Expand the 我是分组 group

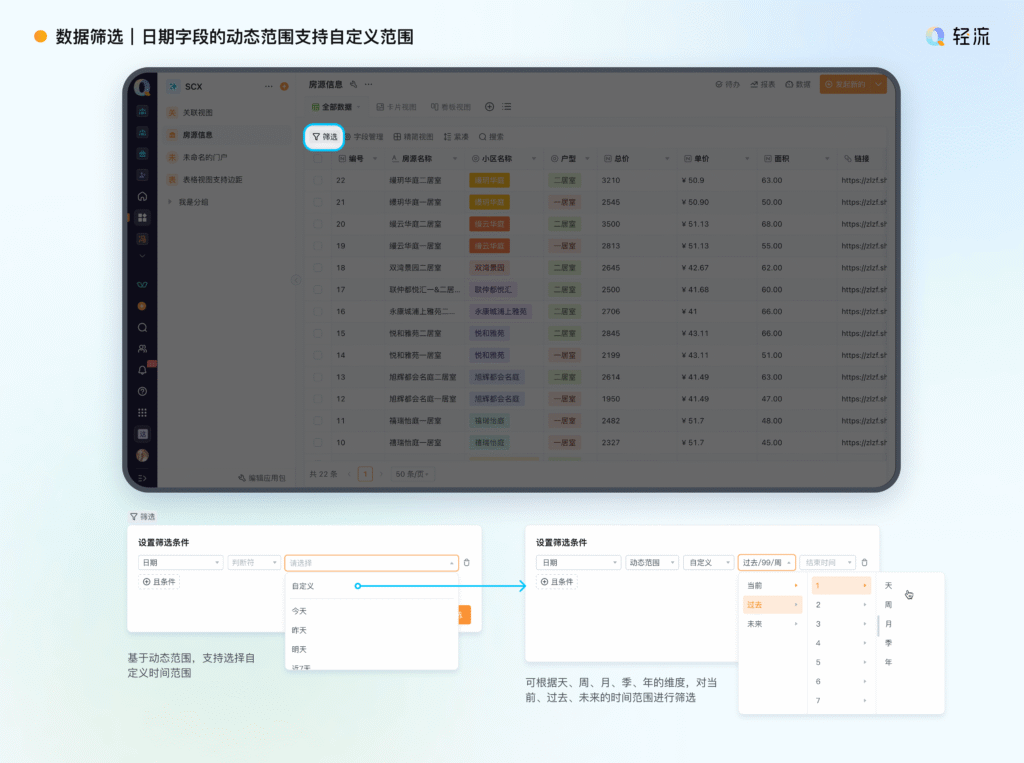pos(170,202)
